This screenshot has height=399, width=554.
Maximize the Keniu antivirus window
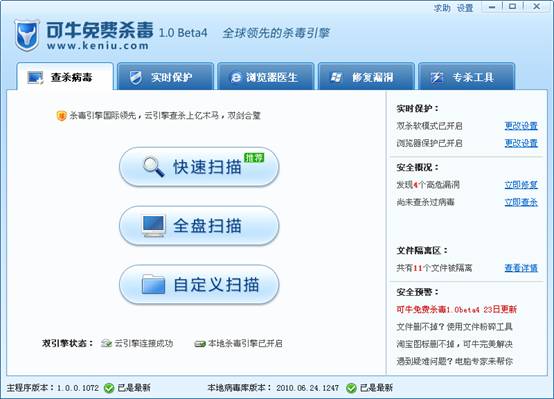click(x=512, y=7)
